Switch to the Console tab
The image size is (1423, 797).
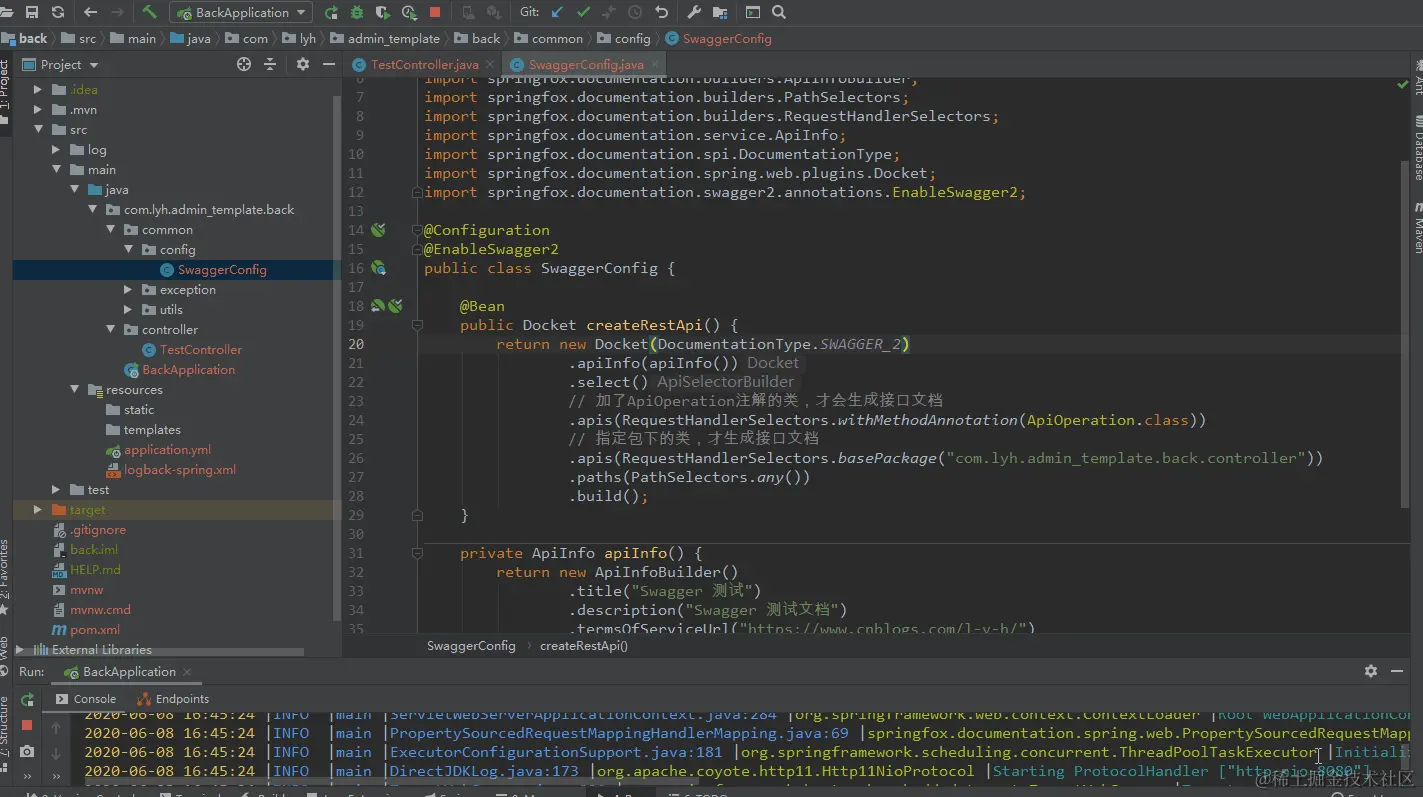coord(86,699)
